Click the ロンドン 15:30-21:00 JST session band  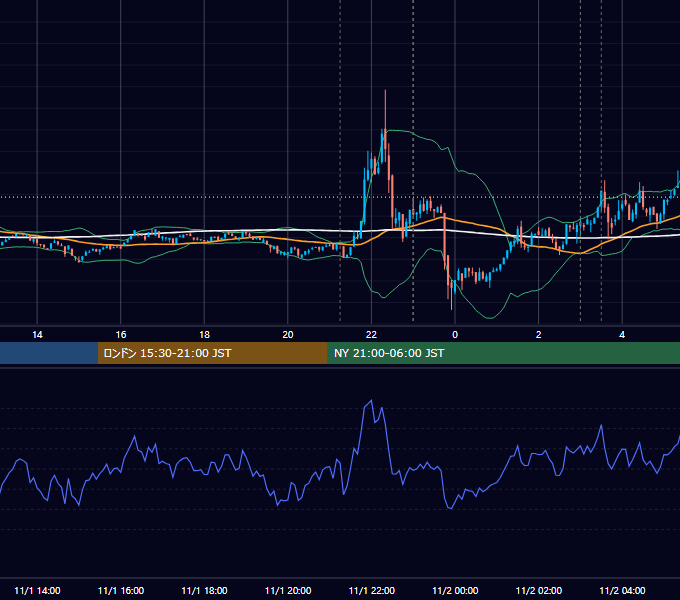(x=212, y=353)
